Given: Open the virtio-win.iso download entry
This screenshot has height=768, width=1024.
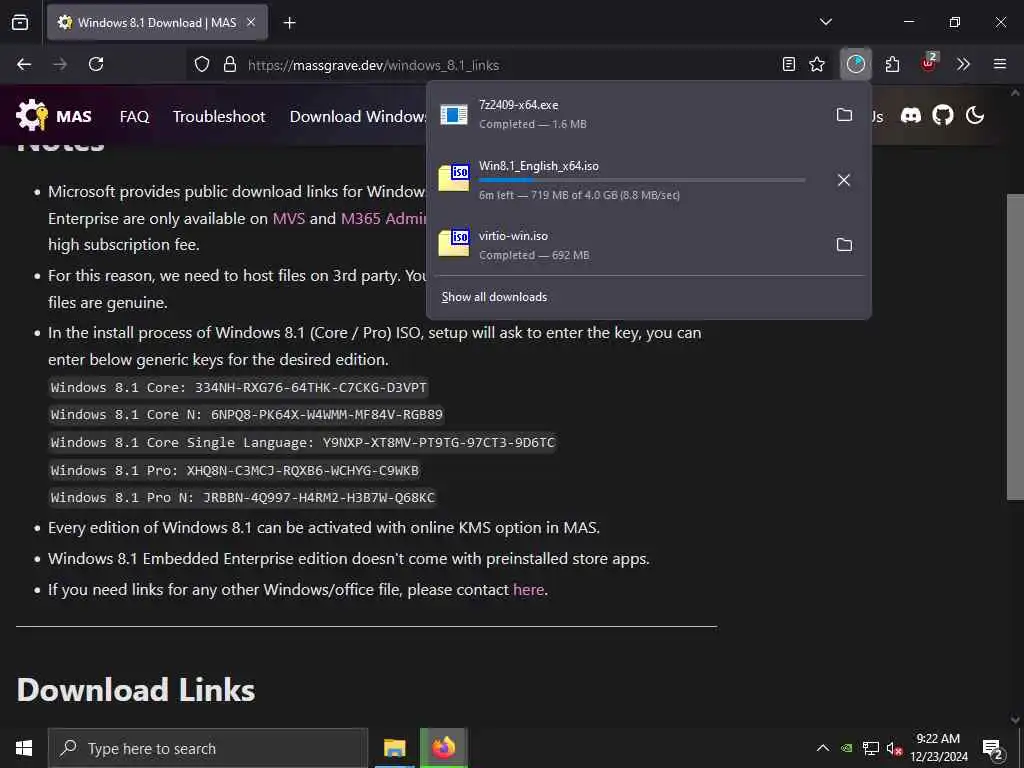Looking at the screenshot, I should pyautogui.click(x=627, y=244).
